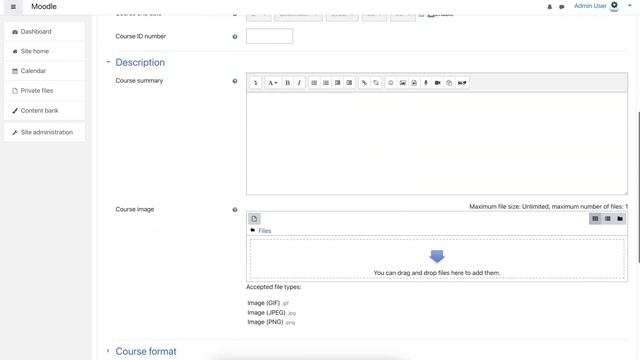
Task: Open Dashboard in the side navigation
Action: coord(44,31)
